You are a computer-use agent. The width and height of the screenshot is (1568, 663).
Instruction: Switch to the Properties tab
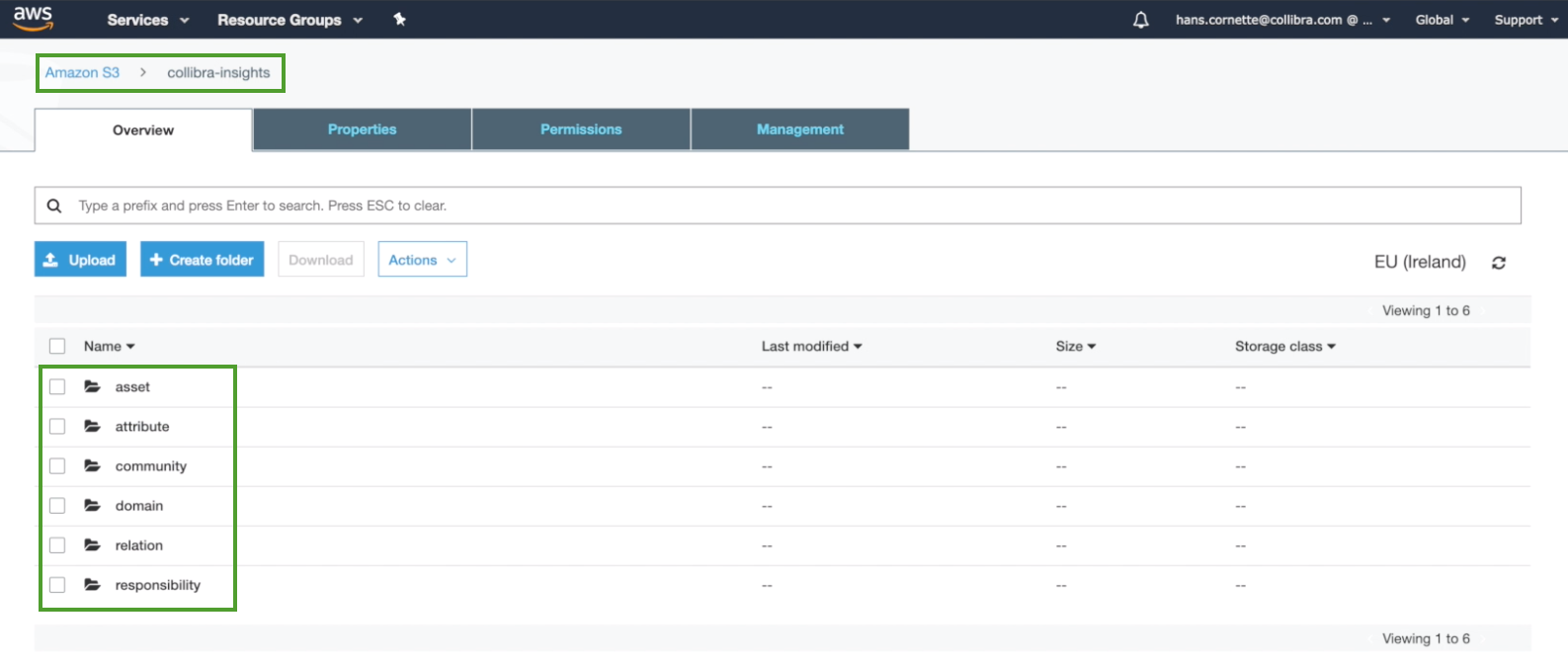click(362, 129)
